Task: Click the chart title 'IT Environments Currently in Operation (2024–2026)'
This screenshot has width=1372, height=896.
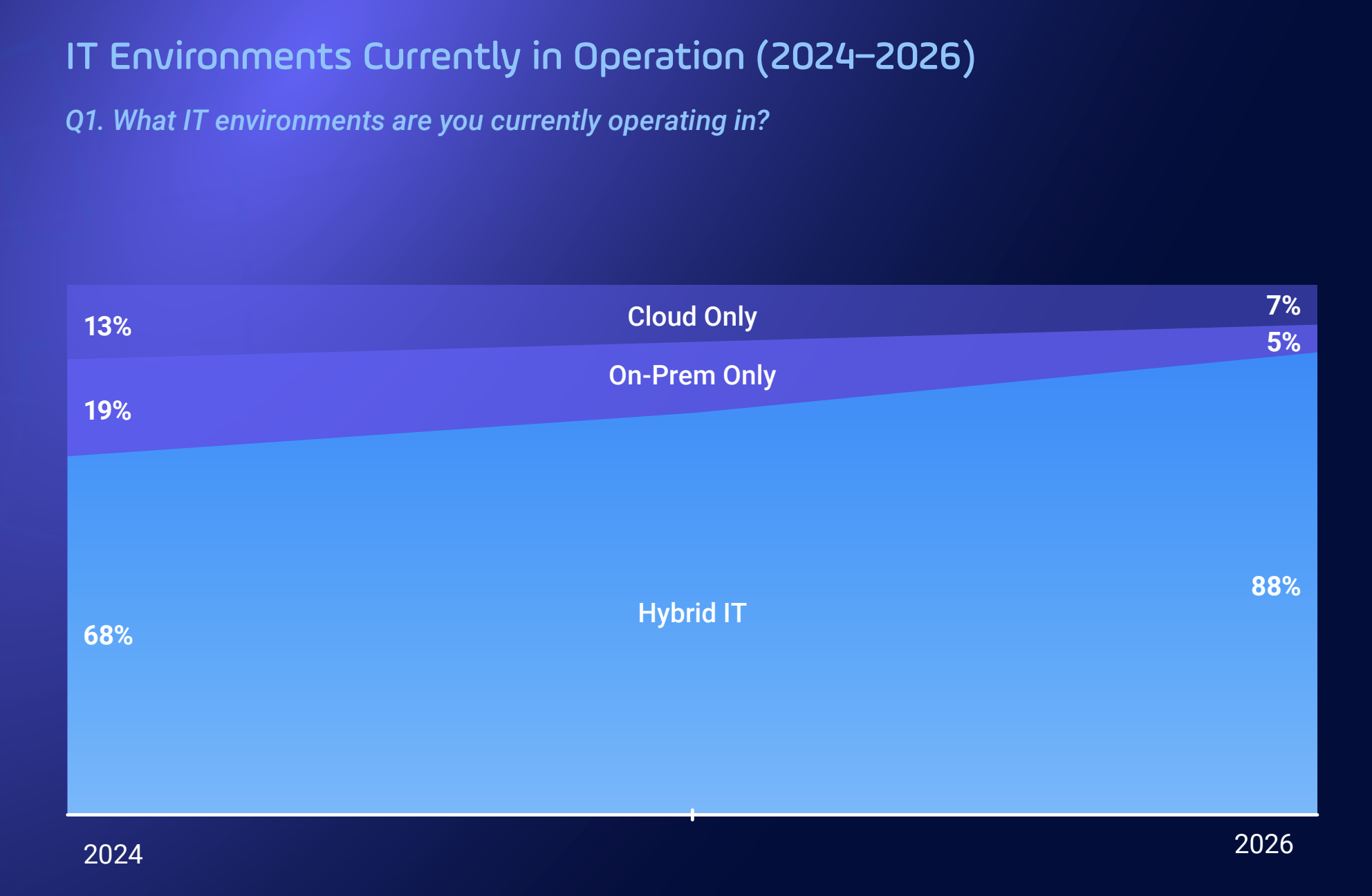Action: 520,57
